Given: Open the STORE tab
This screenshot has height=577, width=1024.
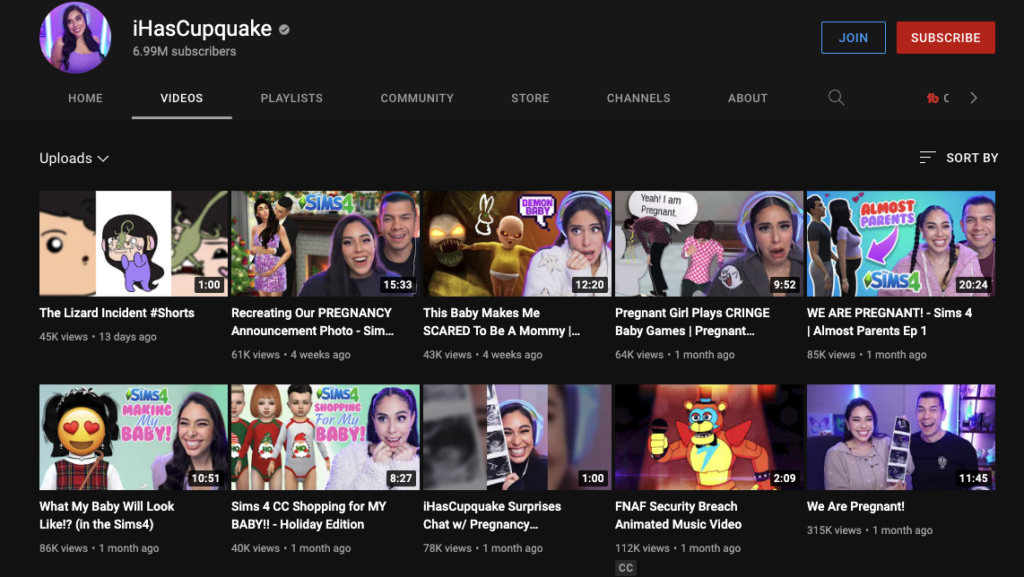Looking at the screenshot, I should pos(530,98).
